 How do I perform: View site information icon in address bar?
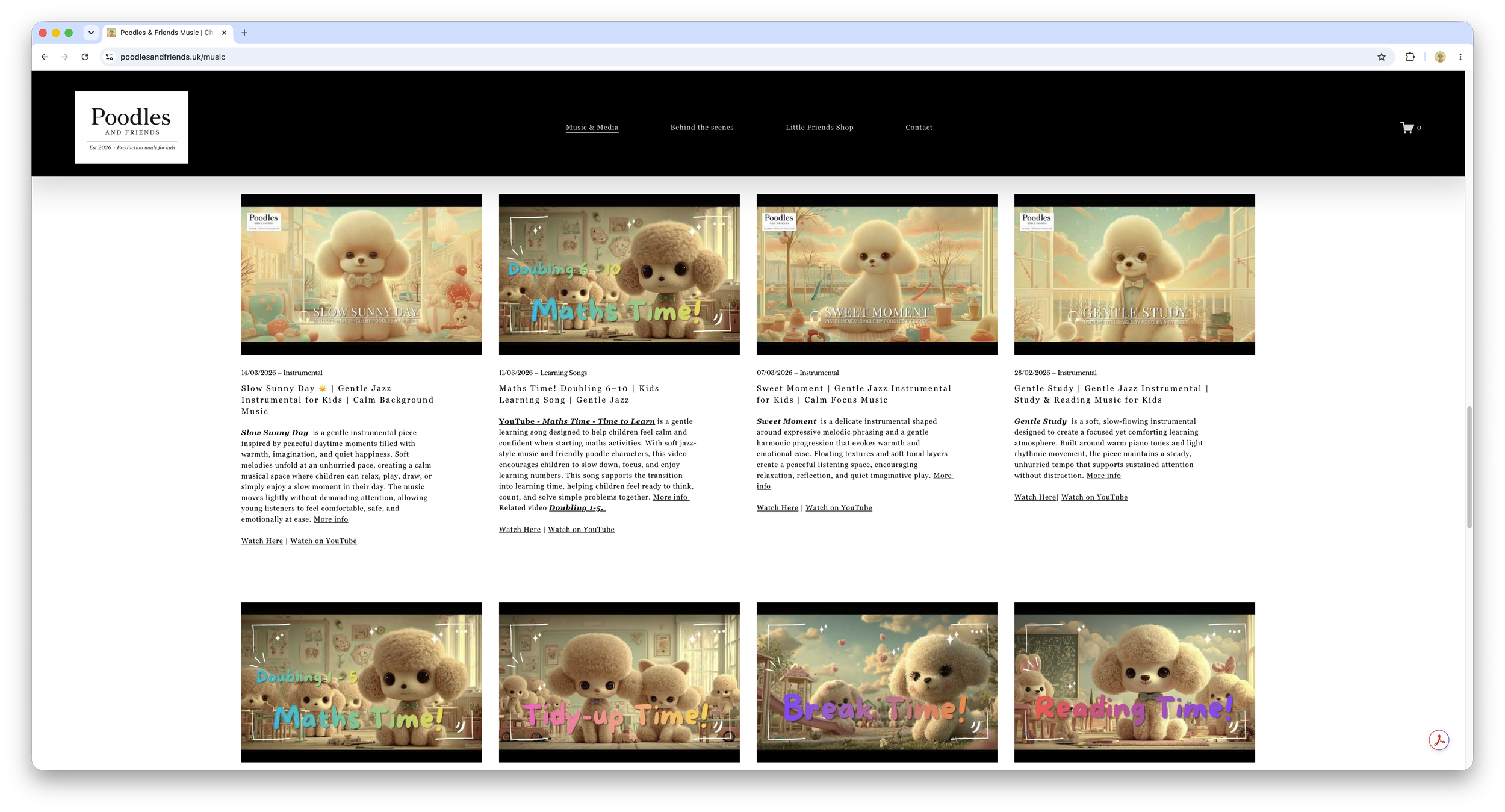tap(109, 57)
